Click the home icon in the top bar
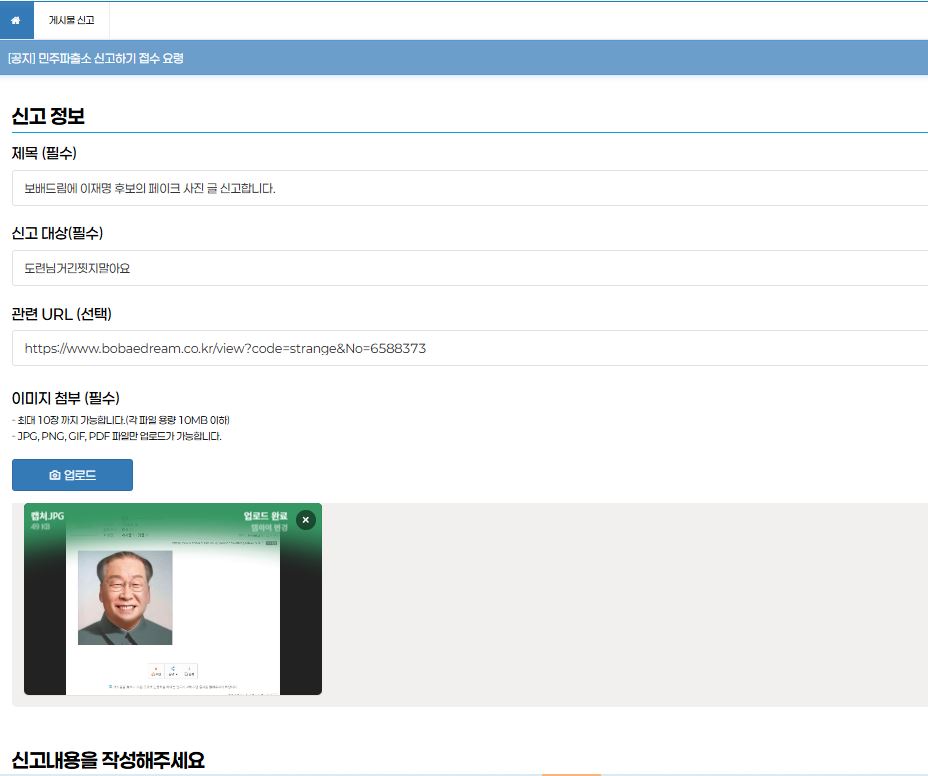Screen dimensions: 928x776 [16, 20]
